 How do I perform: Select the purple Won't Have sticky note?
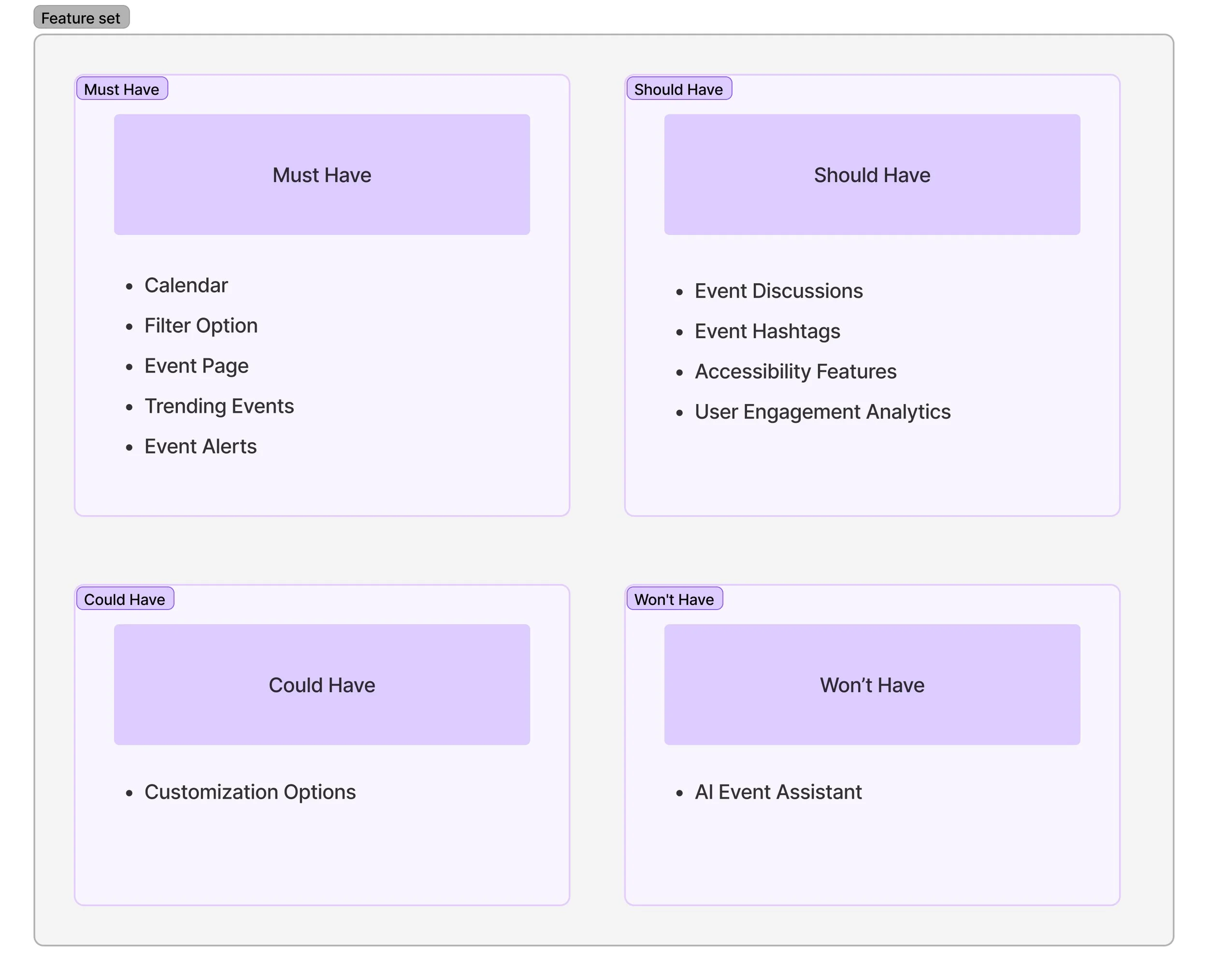tap(872, 685)
